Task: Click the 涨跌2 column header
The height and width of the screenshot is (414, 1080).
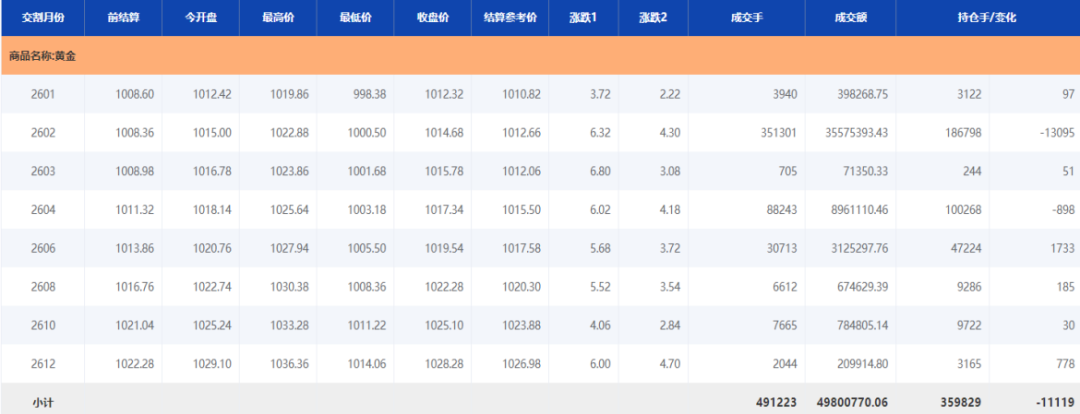Action: (653, 18)
